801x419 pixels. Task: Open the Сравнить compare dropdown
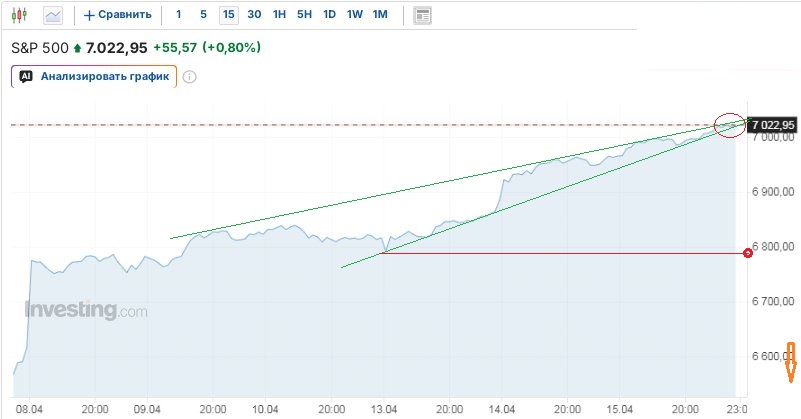(x=118, y=15)
